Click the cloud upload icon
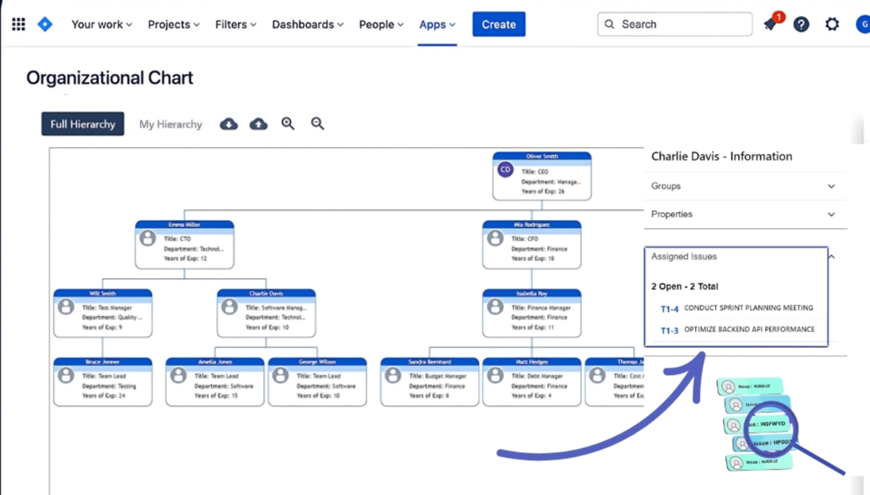 coord(258,124)
